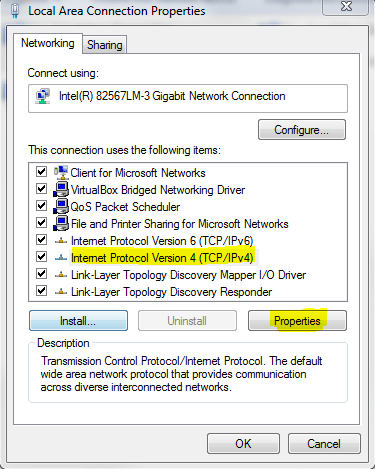375x469 pixels.
Task: Click the Configure... button
Action: pyautogui.click(x=302, y=130)
